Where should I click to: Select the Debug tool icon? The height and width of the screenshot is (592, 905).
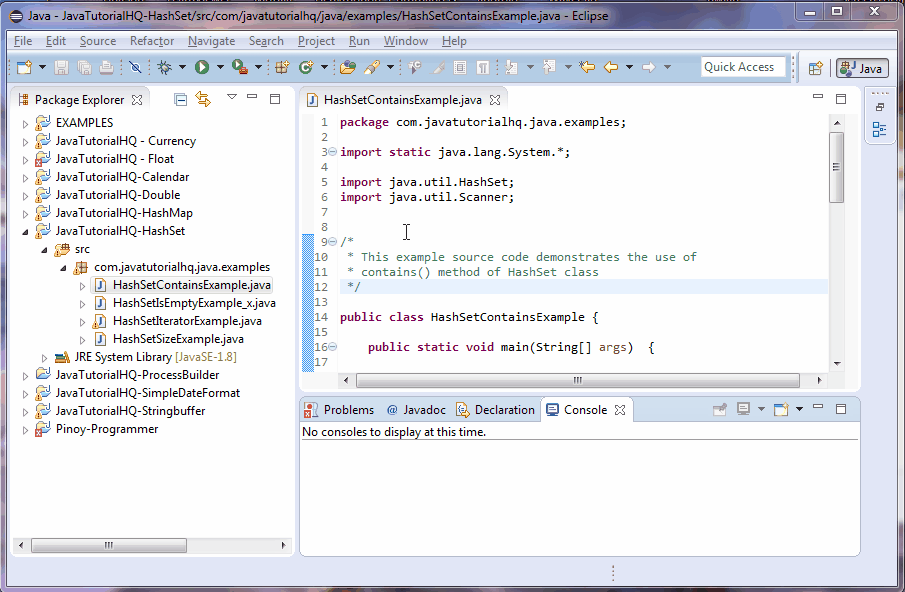click(163, 67)
